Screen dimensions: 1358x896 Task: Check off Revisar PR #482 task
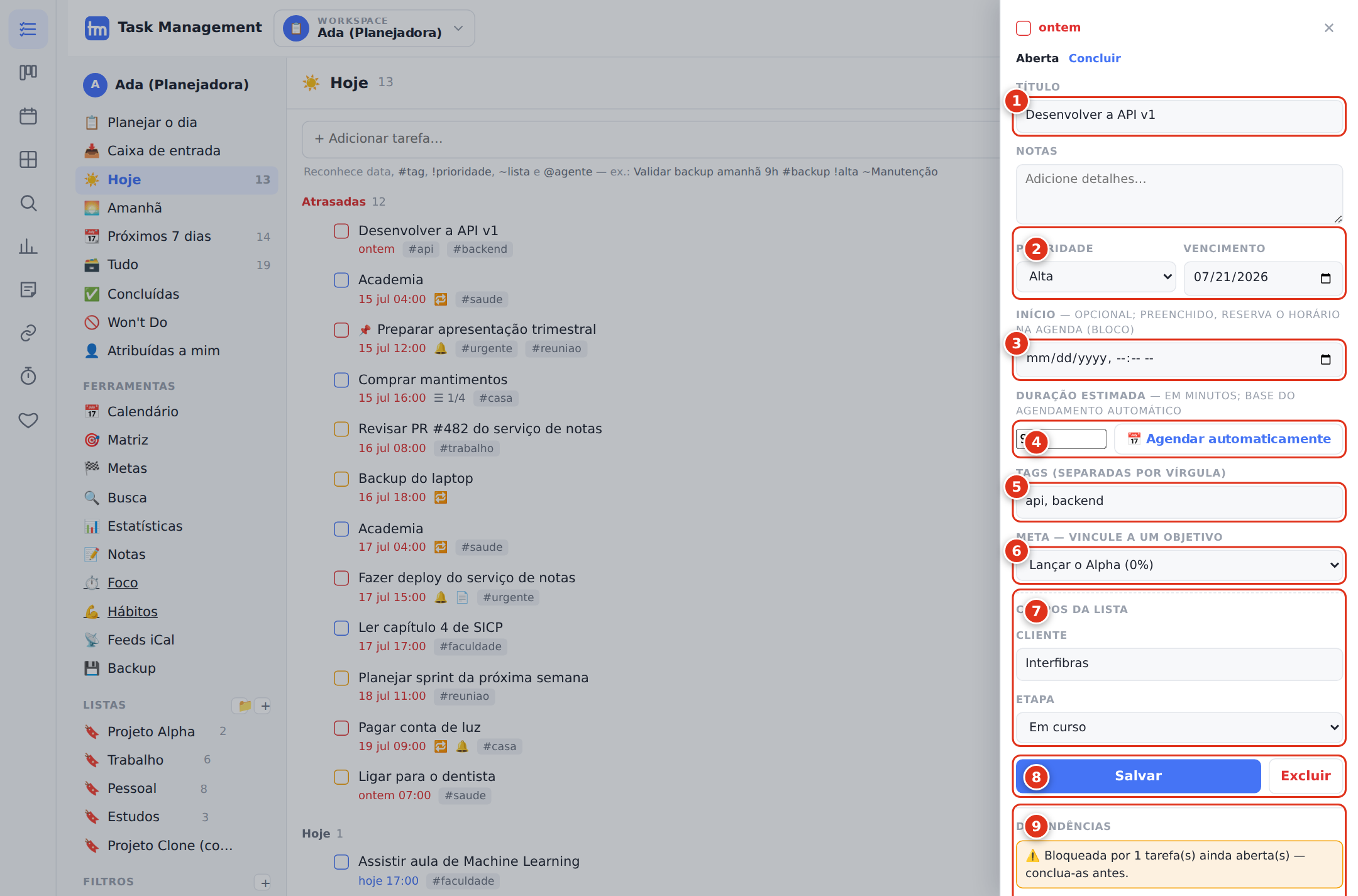coord(341,429)
